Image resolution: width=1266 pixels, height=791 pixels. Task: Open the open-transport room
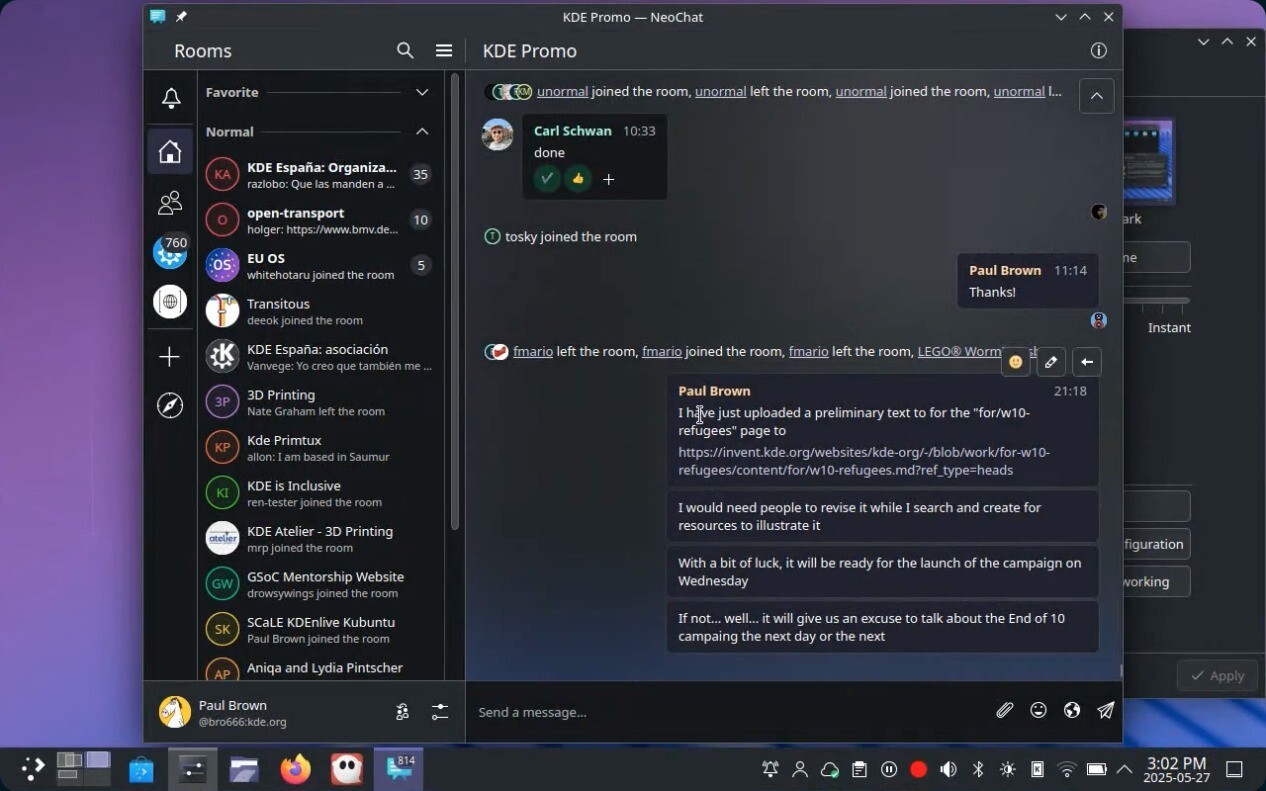320,220
